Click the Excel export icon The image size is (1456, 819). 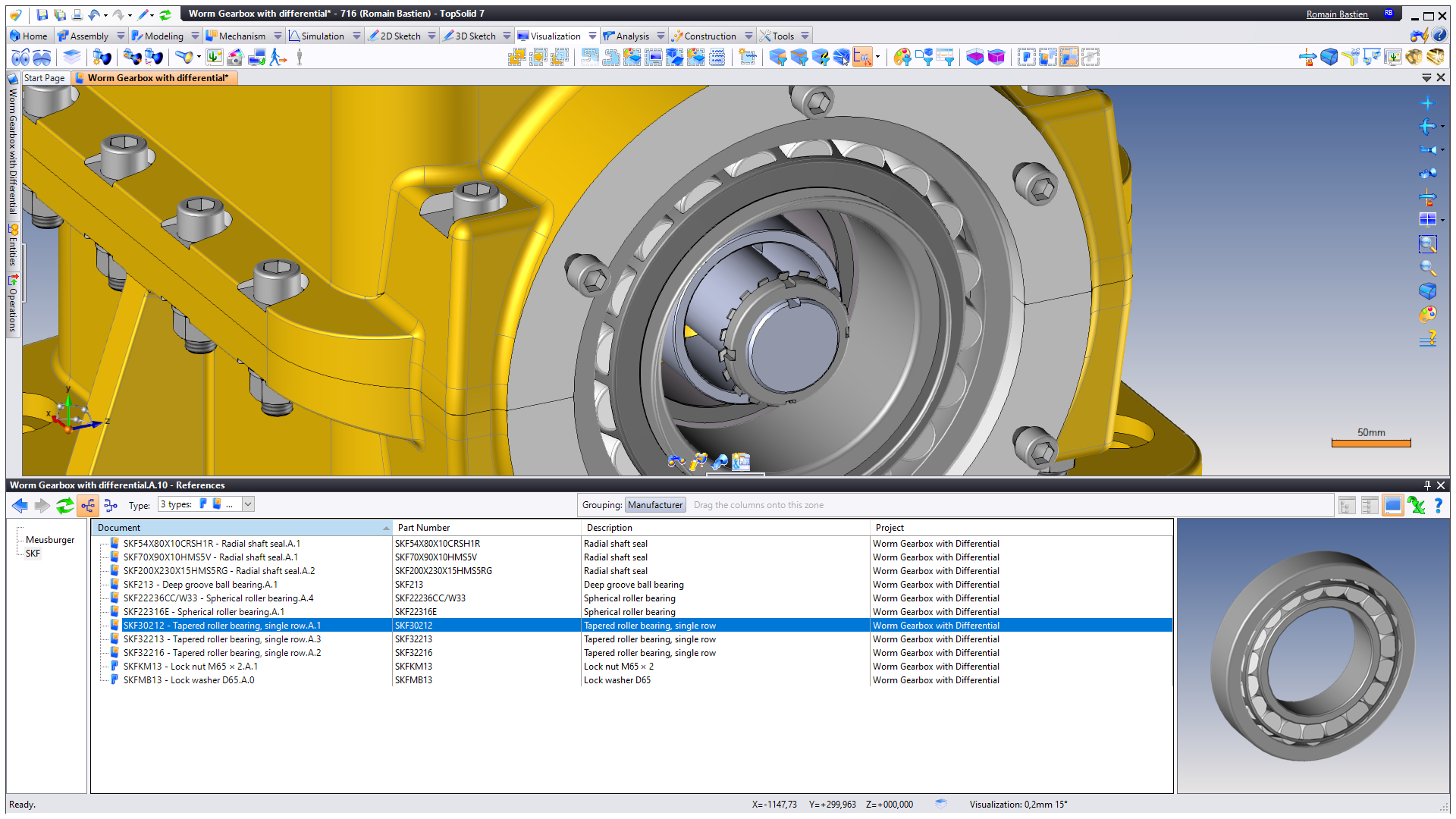point(1415,505)
